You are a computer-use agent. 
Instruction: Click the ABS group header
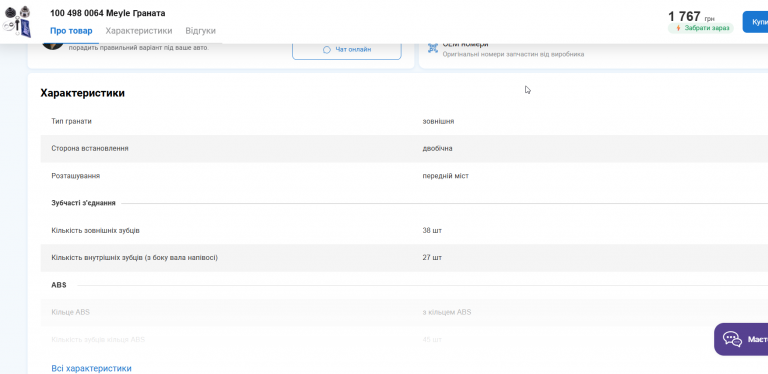59,285
